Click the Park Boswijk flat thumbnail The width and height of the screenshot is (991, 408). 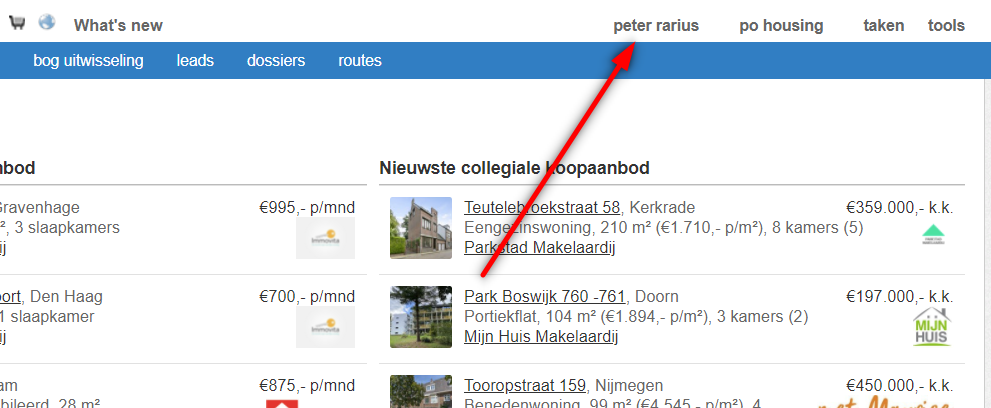[421, 317]
